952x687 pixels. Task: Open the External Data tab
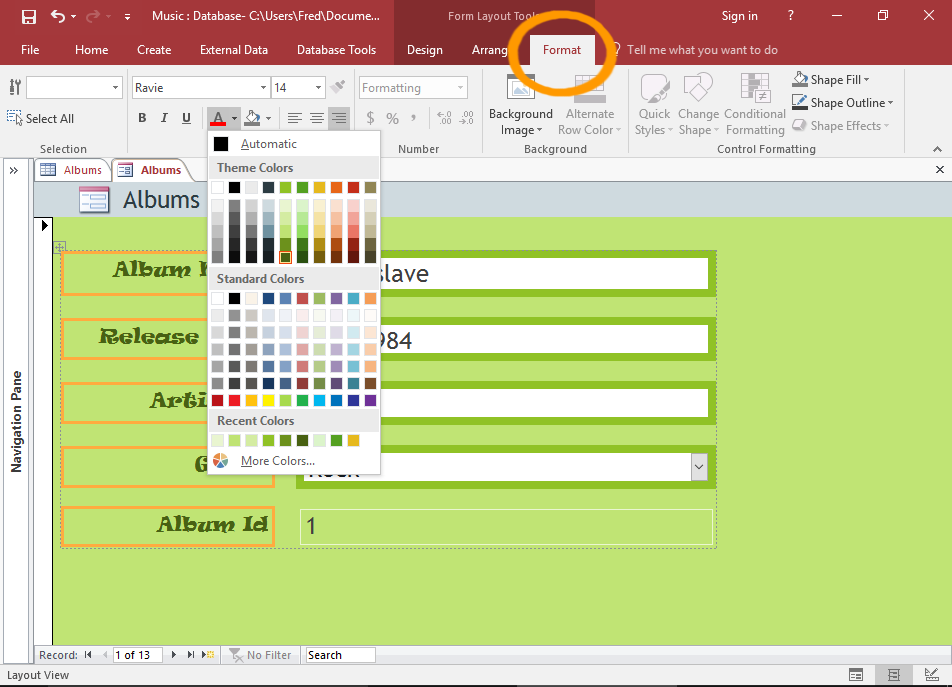click(234, 50)
